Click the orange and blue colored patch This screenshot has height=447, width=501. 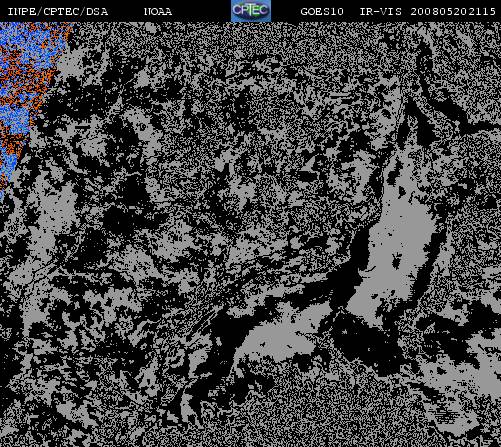28,100
